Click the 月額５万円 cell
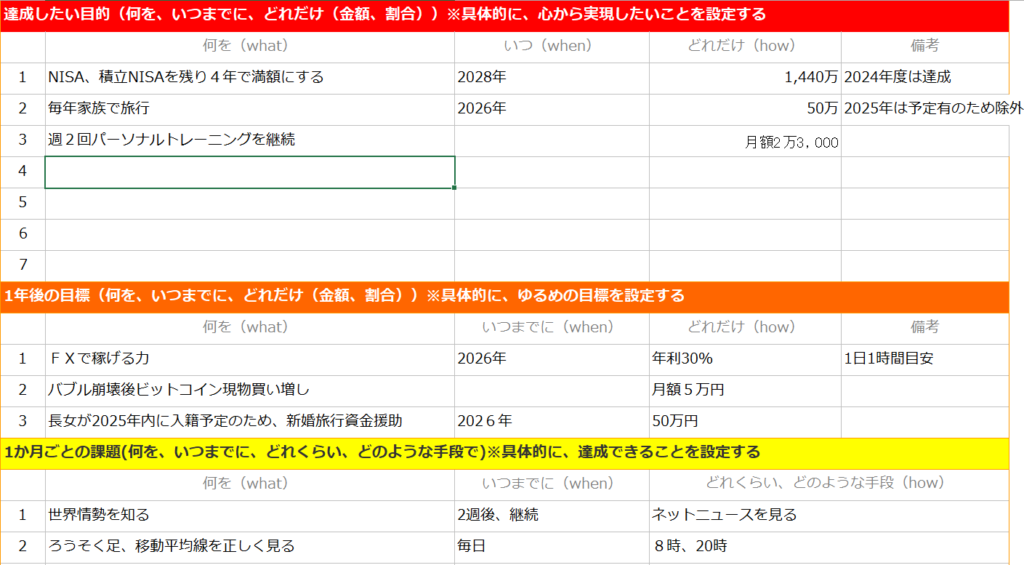The width and height of the screenshot is (1024, 565). coord(744,389)
